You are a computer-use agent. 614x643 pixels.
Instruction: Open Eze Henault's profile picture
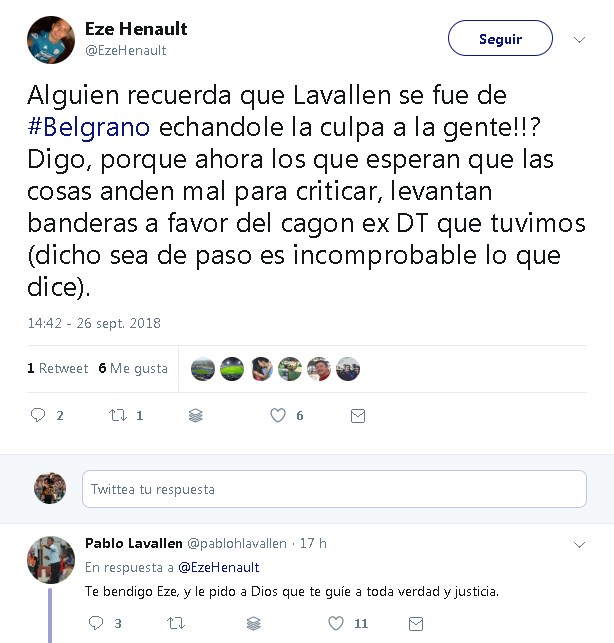pyautogui.click(x=51, y=40)
